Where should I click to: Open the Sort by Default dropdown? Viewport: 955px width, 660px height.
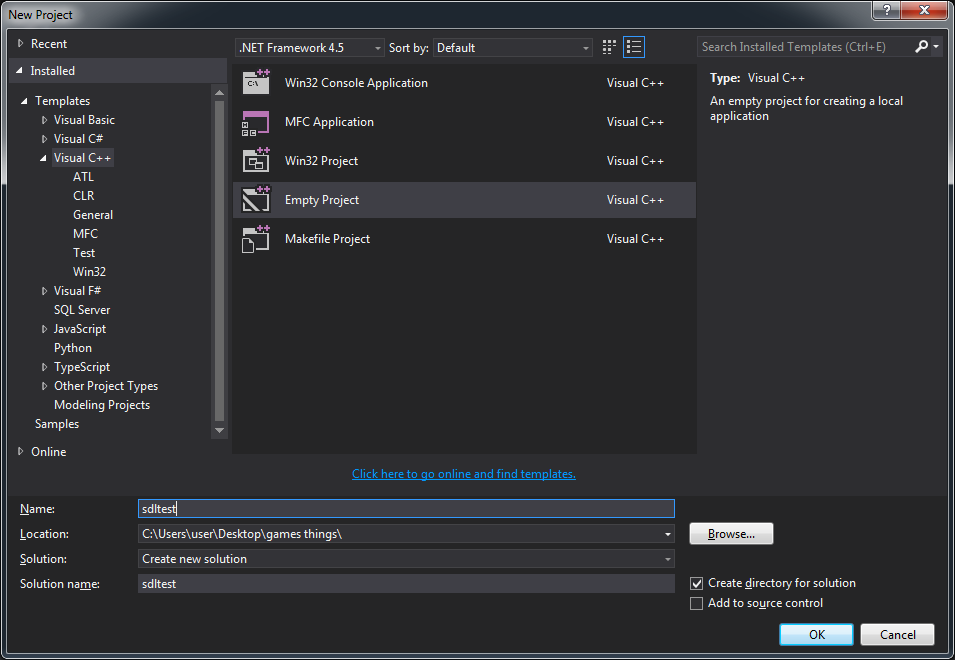[x=513, y=48]
